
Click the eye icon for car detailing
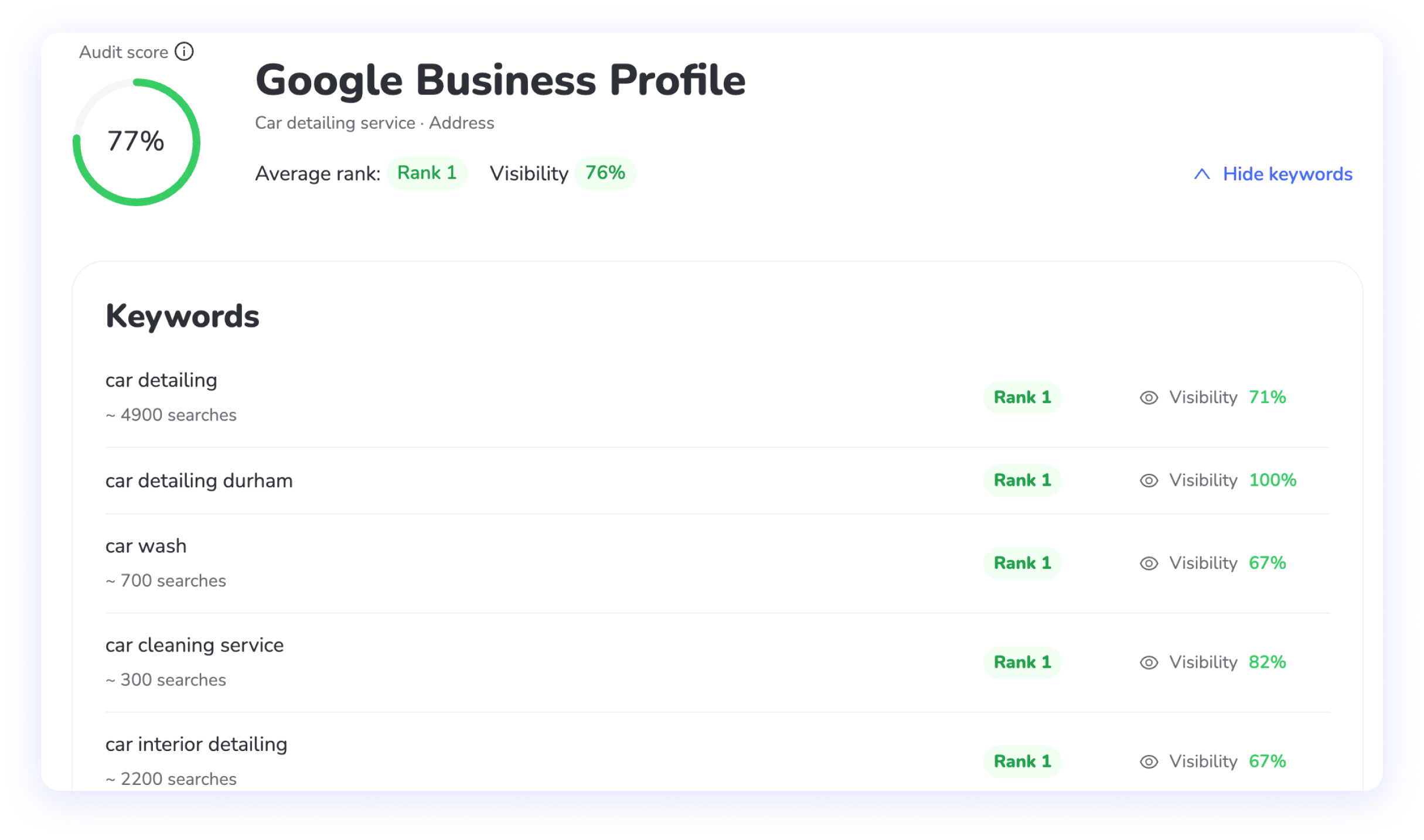1149,398
